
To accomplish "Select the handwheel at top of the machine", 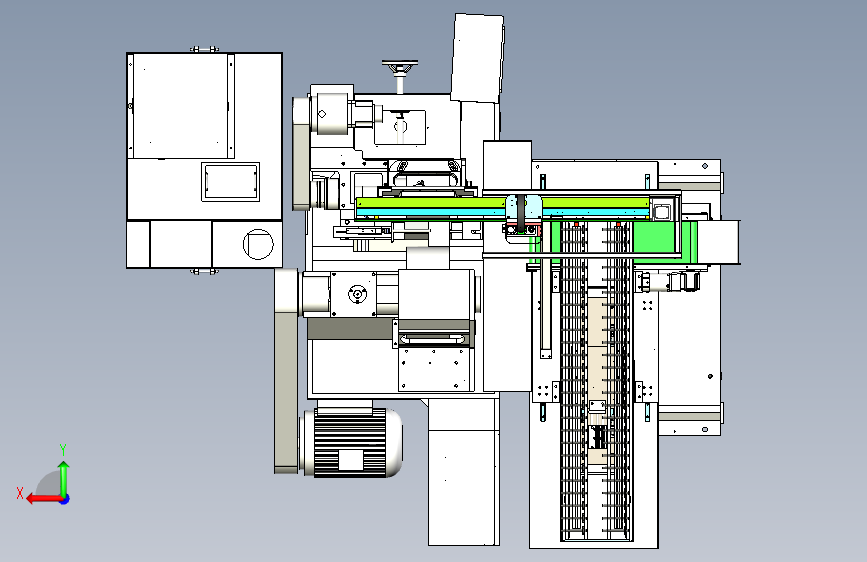I will 400,67.
